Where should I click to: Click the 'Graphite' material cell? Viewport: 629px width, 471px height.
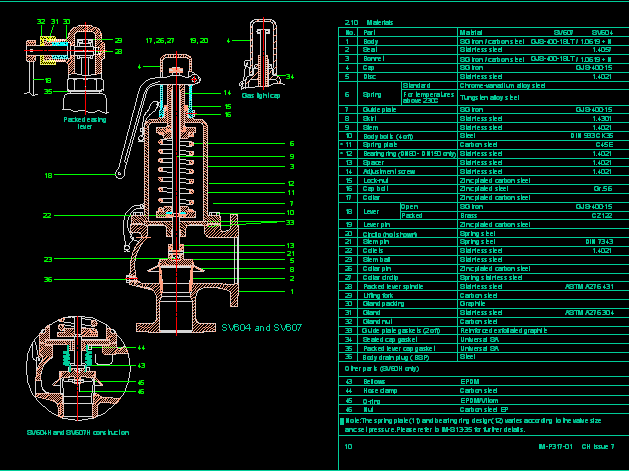click(472, 304)
